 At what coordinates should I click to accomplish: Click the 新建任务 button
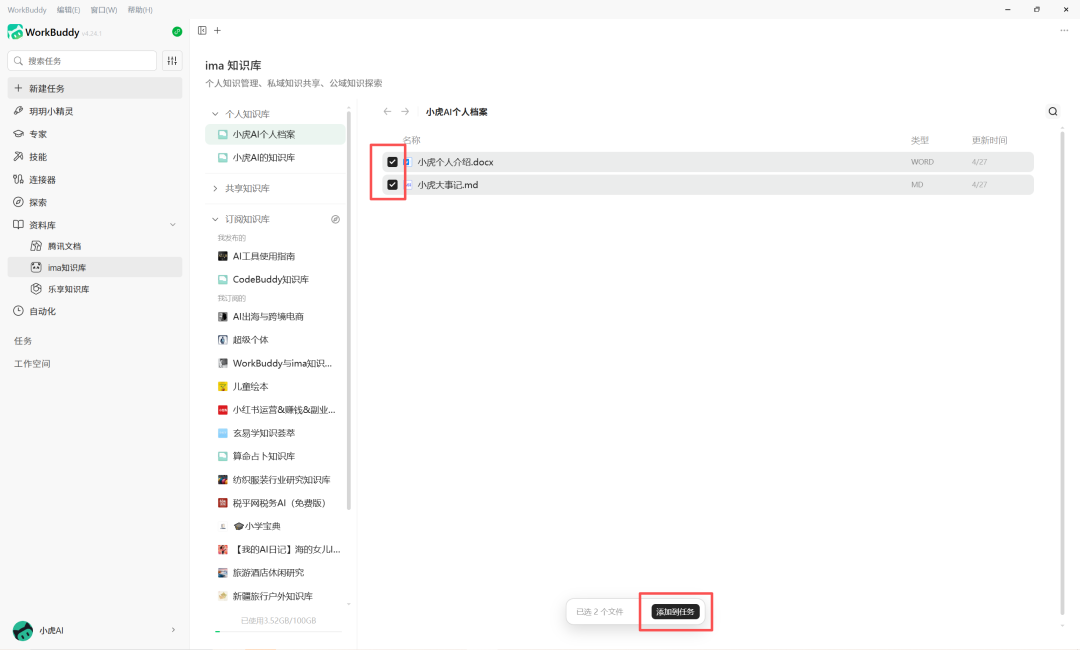click(95, 88)
